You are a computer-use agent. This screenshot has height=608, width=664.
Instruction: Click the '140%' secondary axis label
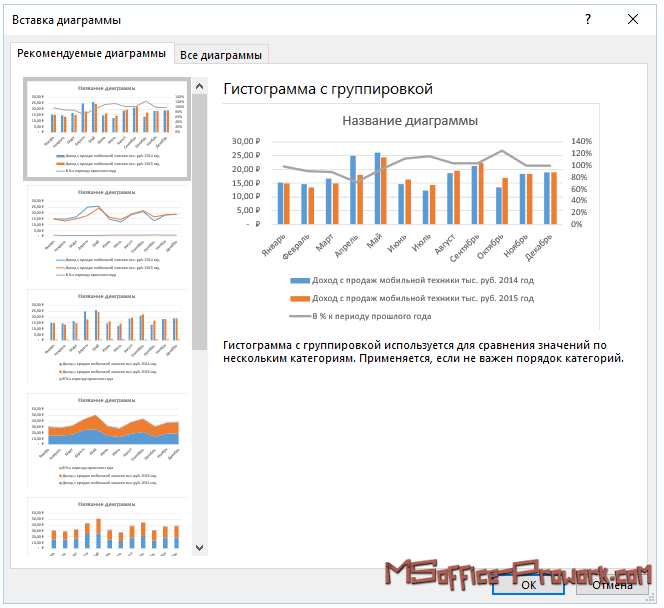point(581,141)
